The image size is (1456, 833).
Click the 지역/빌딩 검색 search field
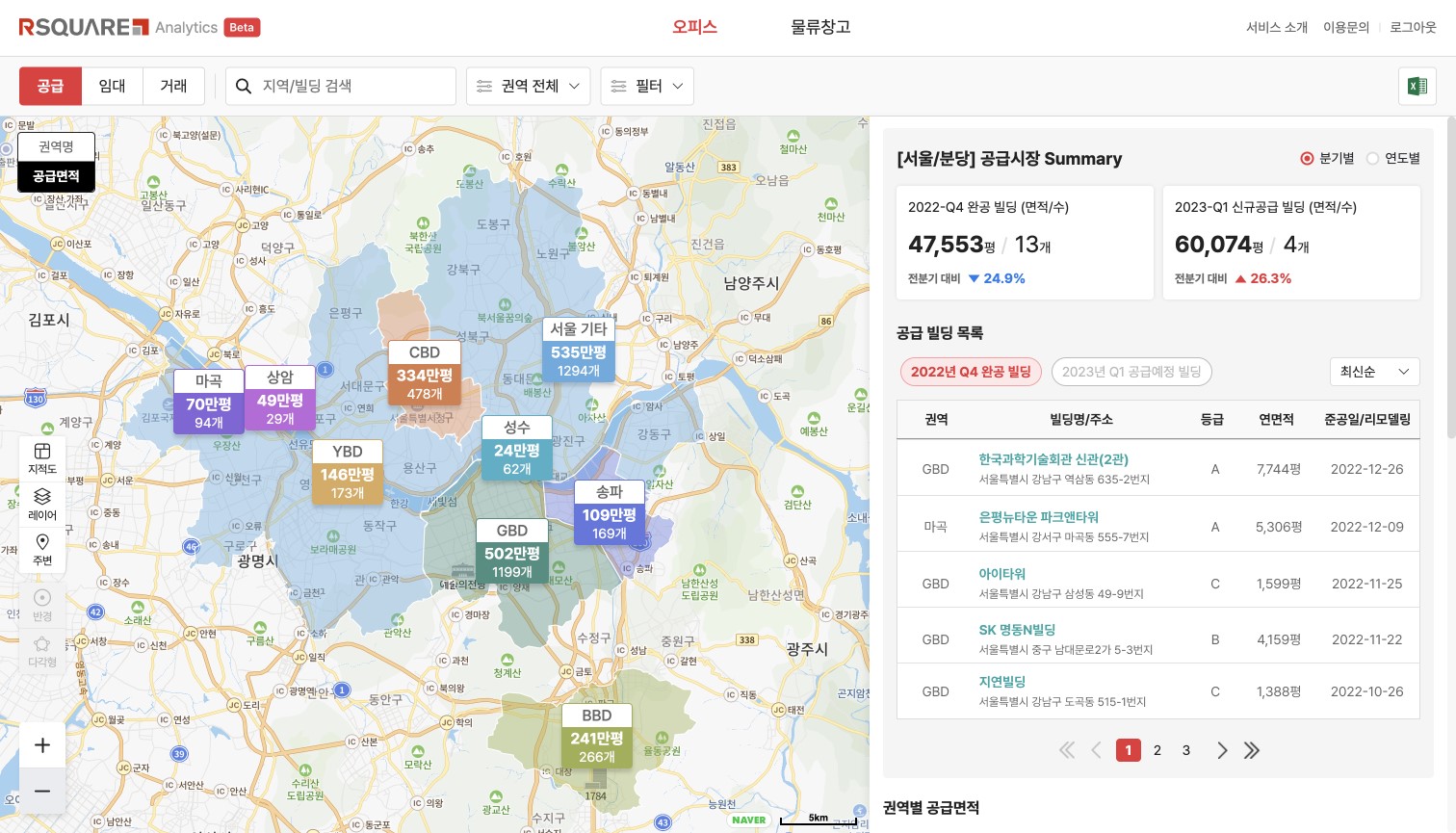351,87
